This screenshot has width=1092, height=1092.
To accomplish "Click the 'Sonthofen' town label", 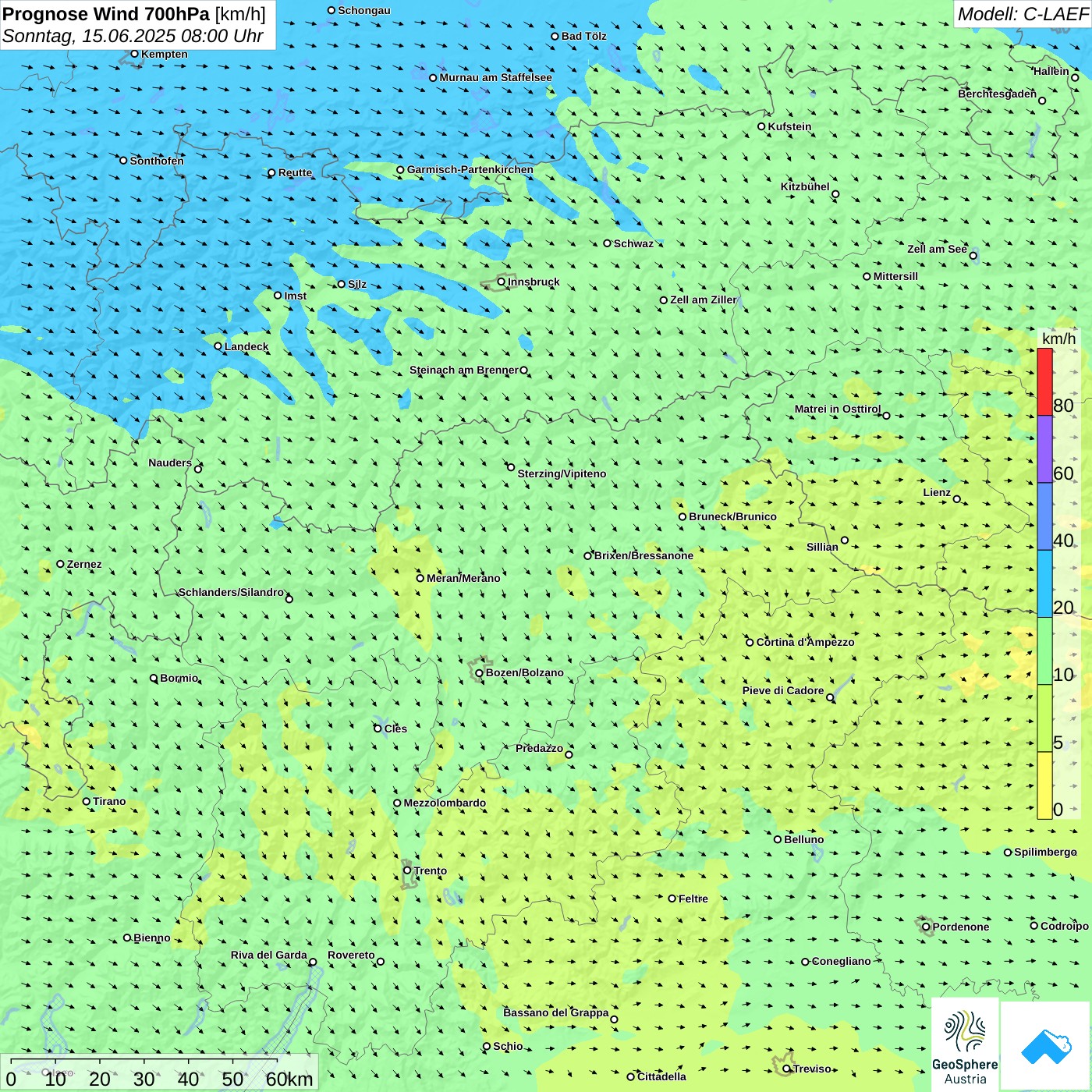I will click(x=157, y=161).
